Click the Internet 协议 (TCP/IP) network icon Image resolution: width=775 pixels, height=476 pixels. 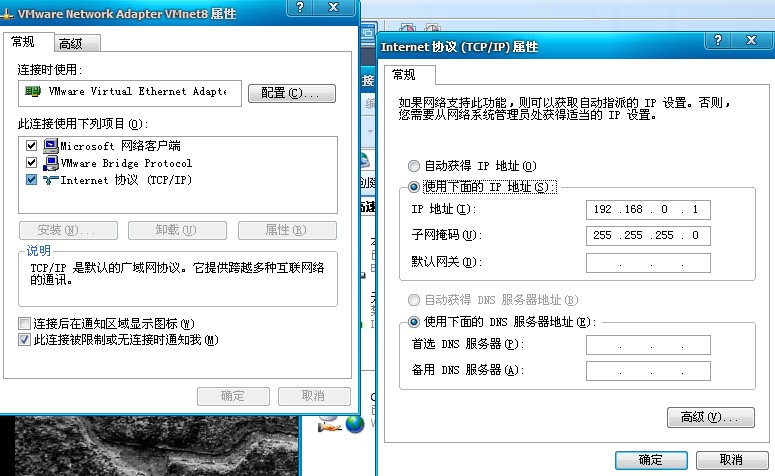click(x=50, y=180)
